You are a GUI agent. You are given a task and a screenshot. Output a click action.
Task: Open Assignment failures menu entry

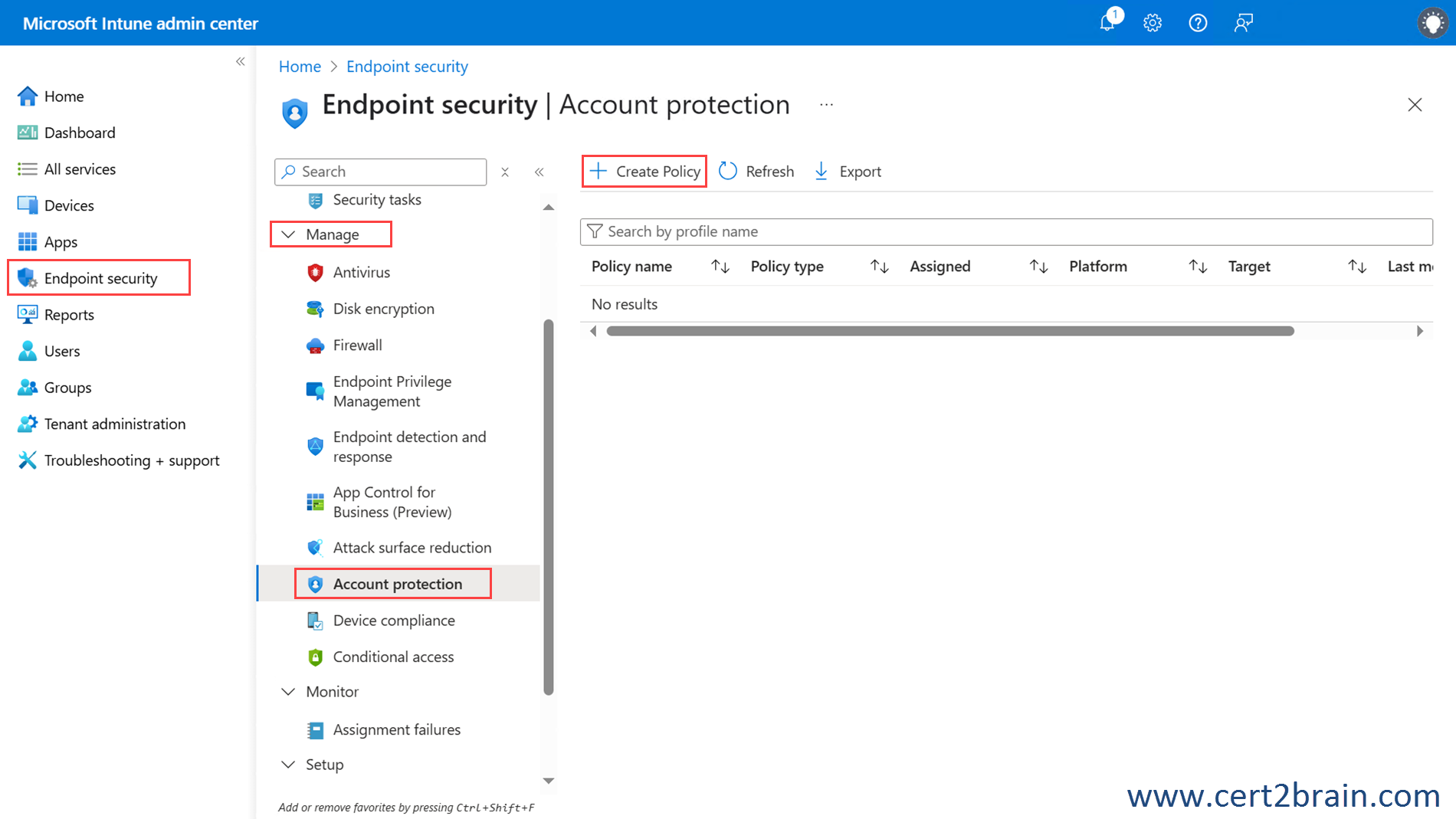397,730
